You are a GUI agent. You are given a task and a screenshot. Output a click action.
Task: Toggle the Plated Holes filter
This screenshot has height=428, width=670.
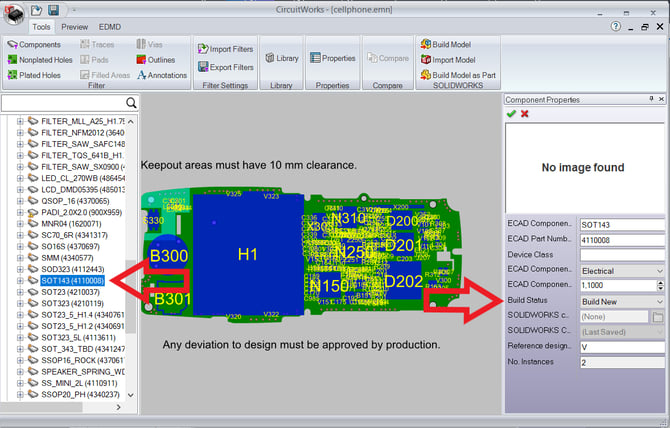pos(34,75)
